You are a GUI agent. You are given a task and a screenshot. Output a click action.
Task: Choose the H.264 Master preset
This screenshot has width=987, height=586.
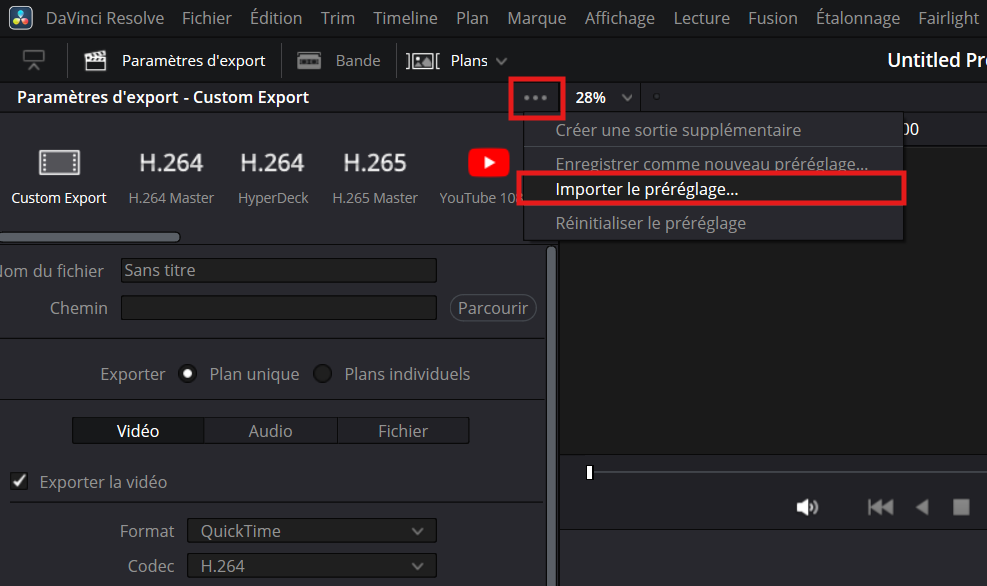171,163
